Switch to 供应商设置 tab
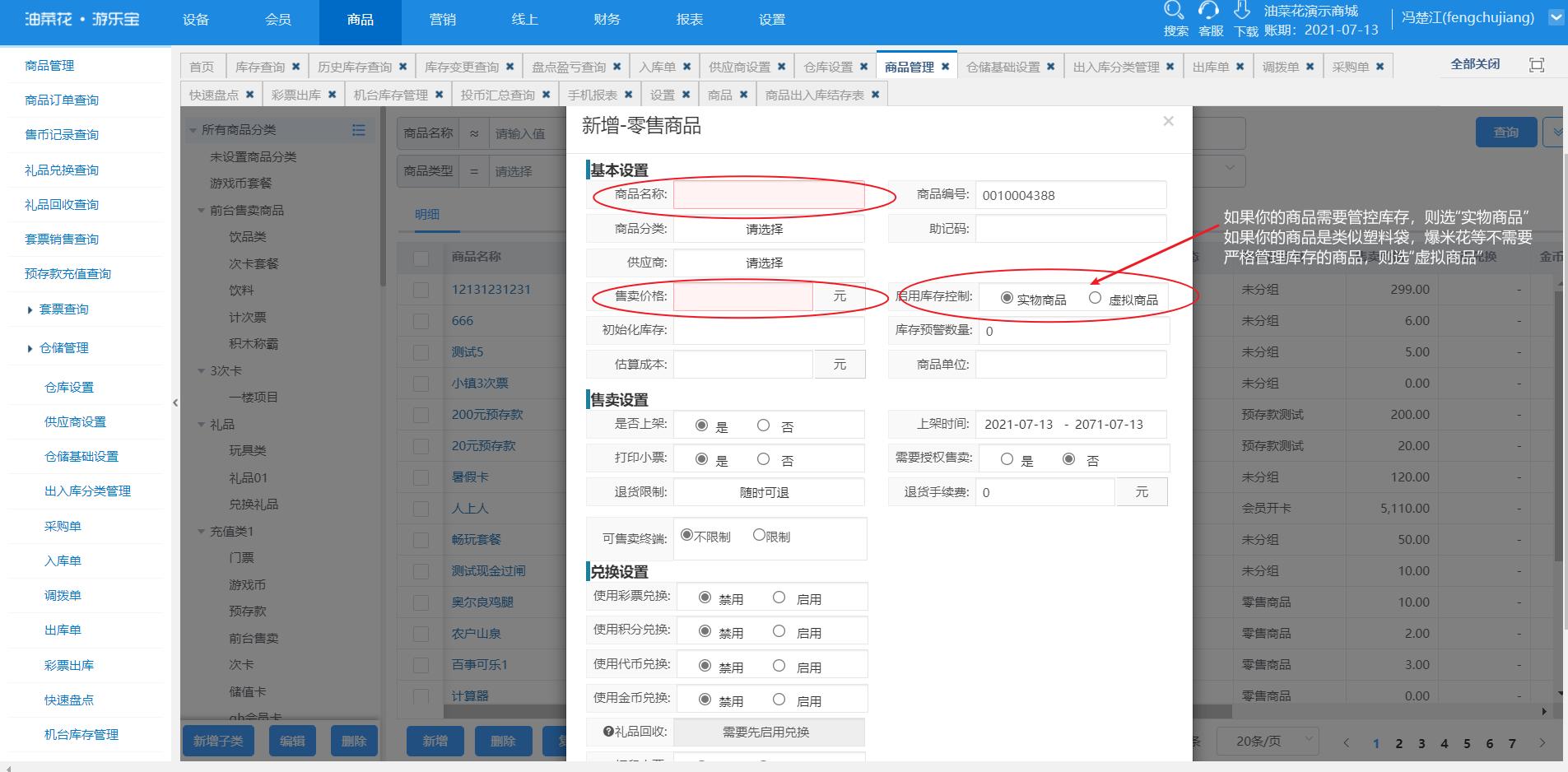This screenshot has height=772, width=1568. [739, 67]
